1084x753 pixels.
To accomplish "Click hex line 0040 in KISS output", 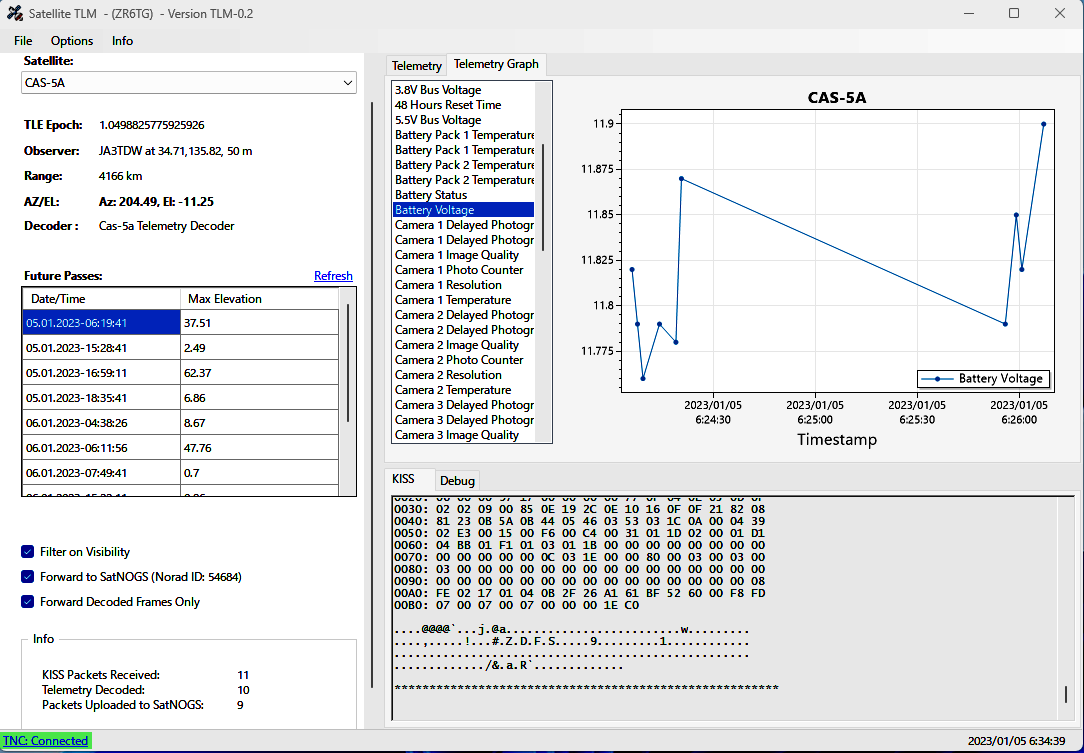I will (579, 521).
